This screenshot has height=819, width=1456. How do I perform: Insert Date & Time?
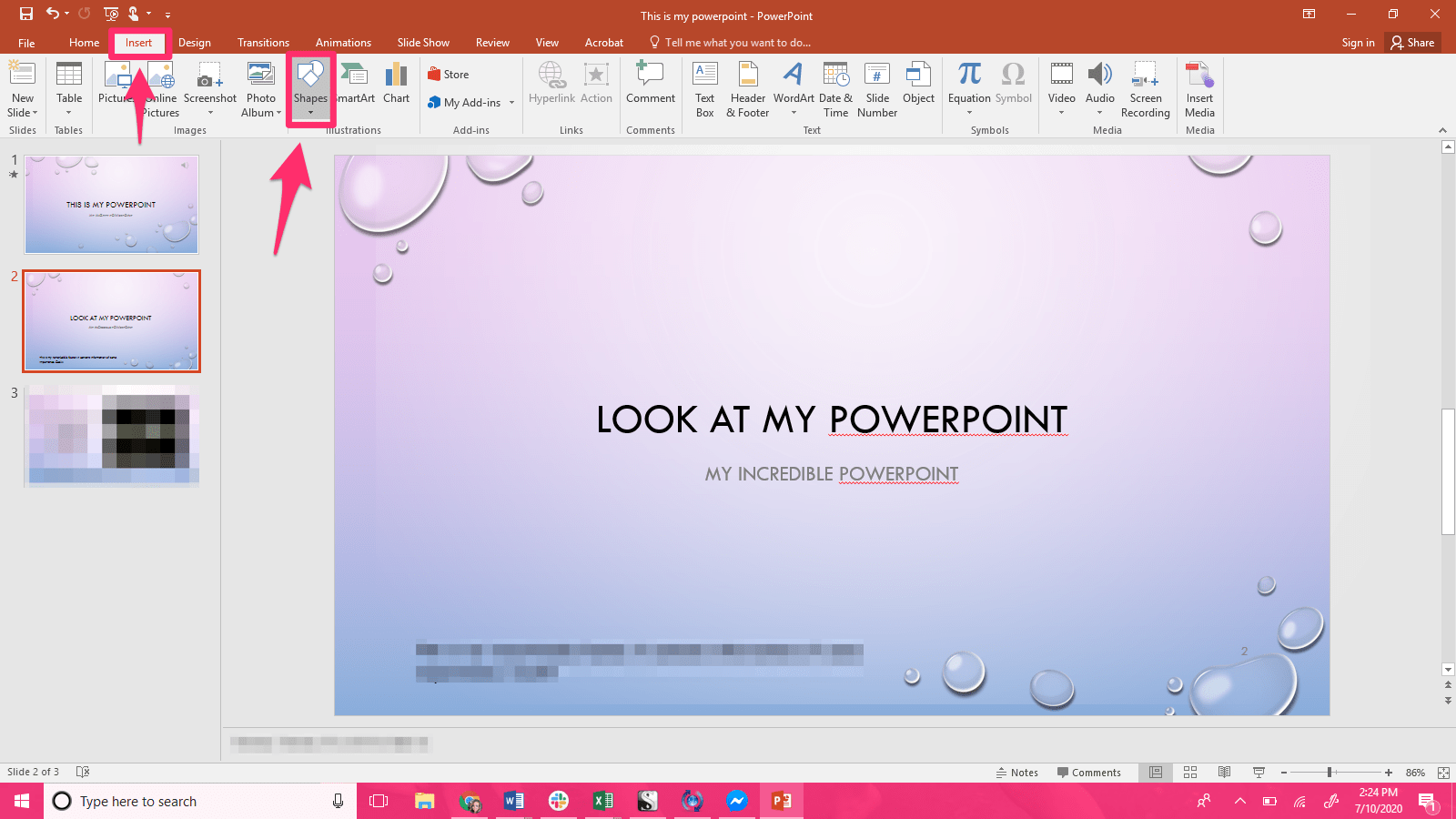pyautogui.click(x=835, y=88)
